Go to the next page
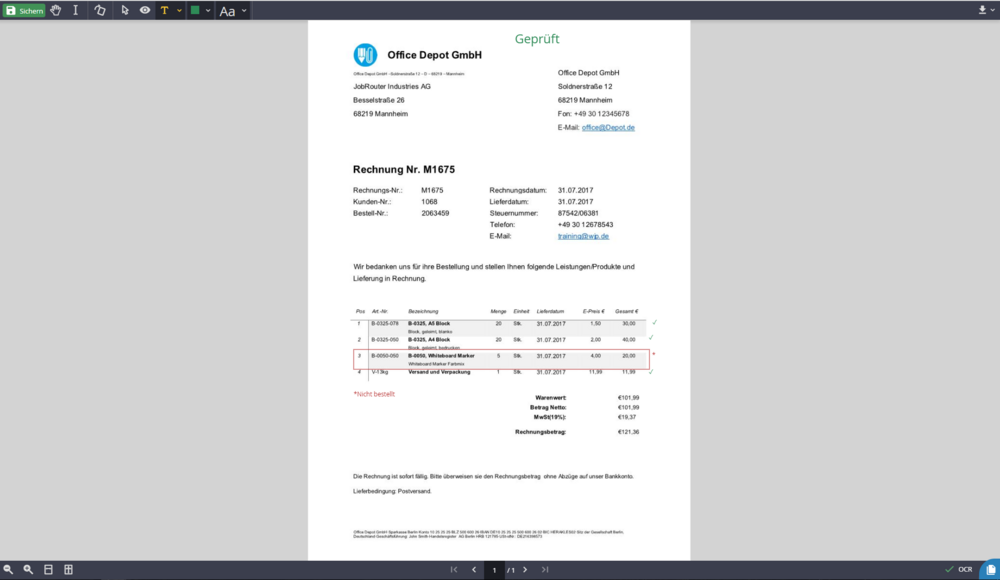 (x=526, y=569)
